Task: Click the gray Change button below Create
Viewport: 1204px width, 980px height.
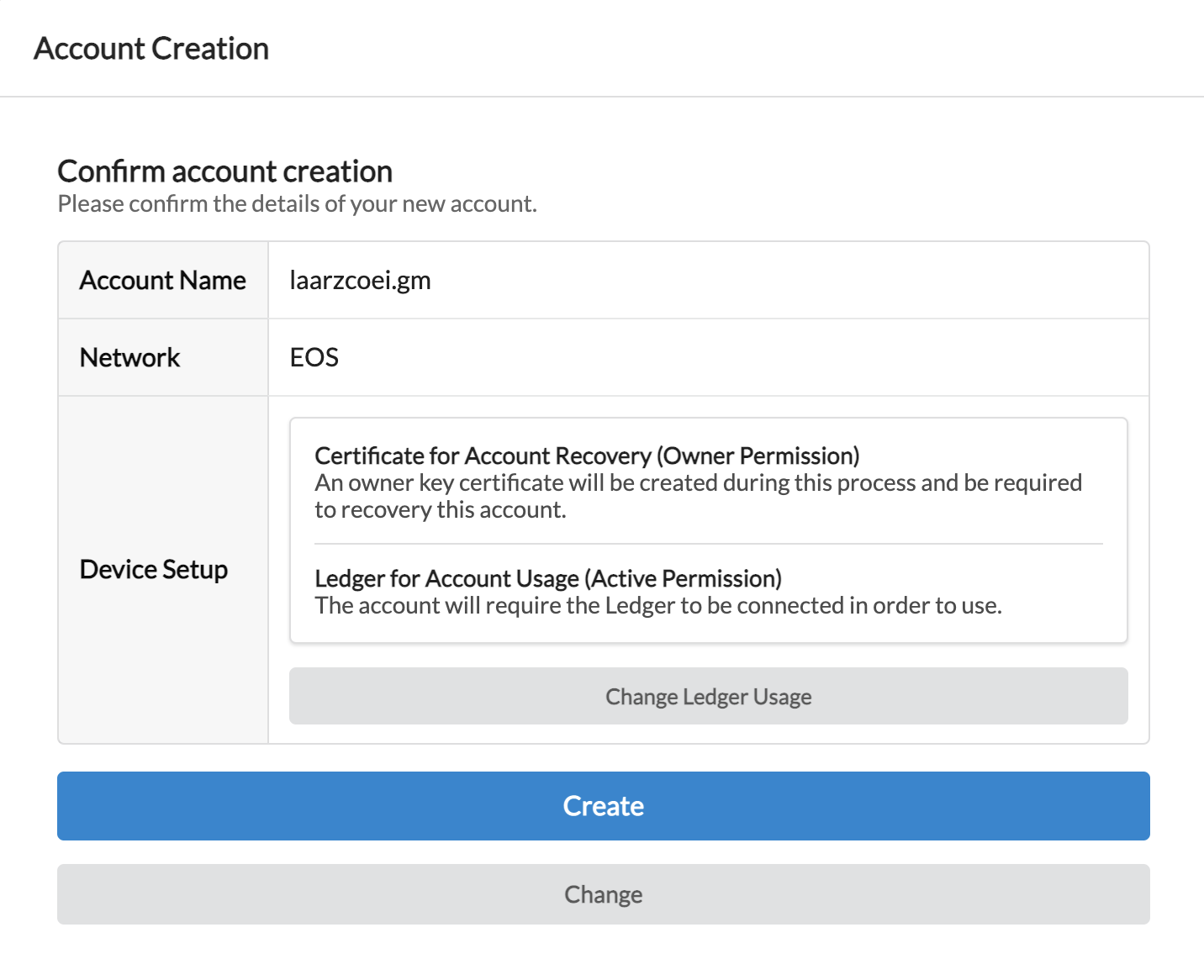Action: (603, 893)
